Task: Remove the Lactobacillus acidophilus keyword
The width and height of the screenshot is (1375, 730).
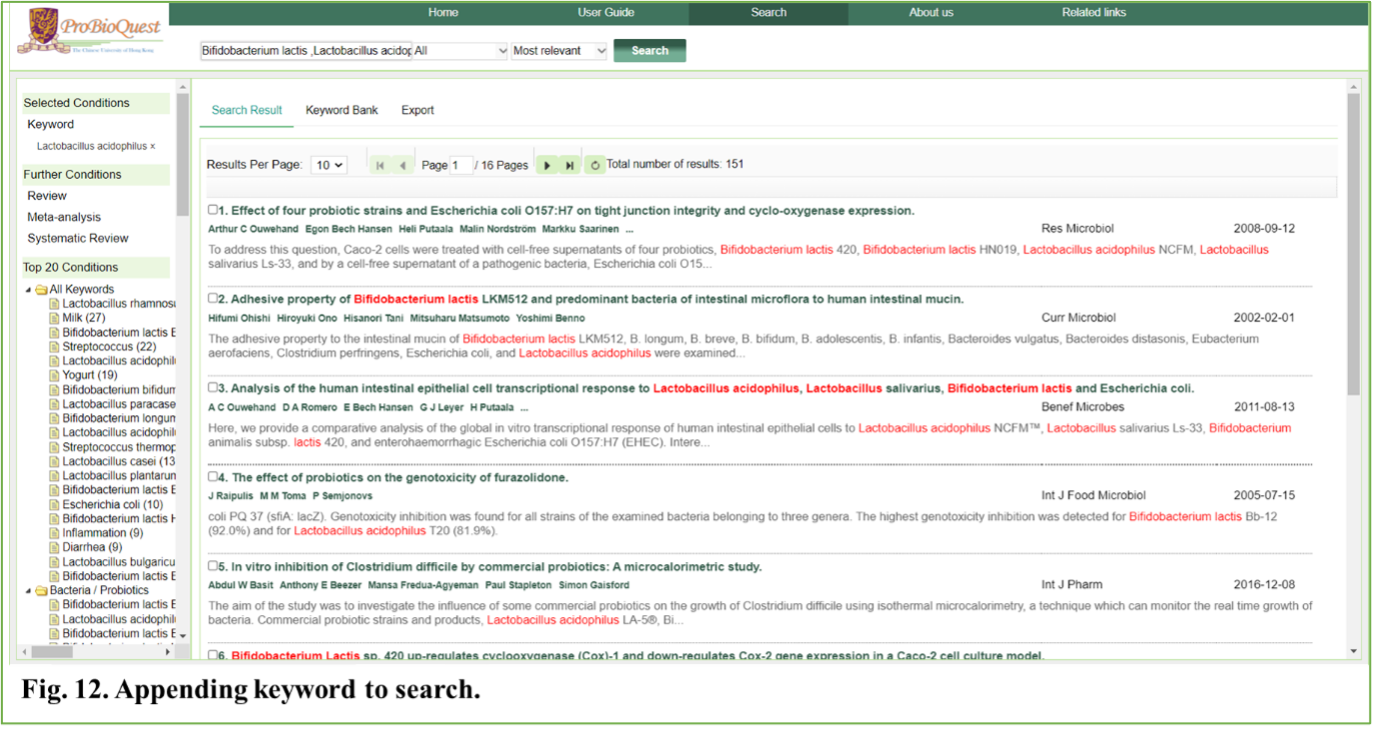Action: click(x=153, y=146)
